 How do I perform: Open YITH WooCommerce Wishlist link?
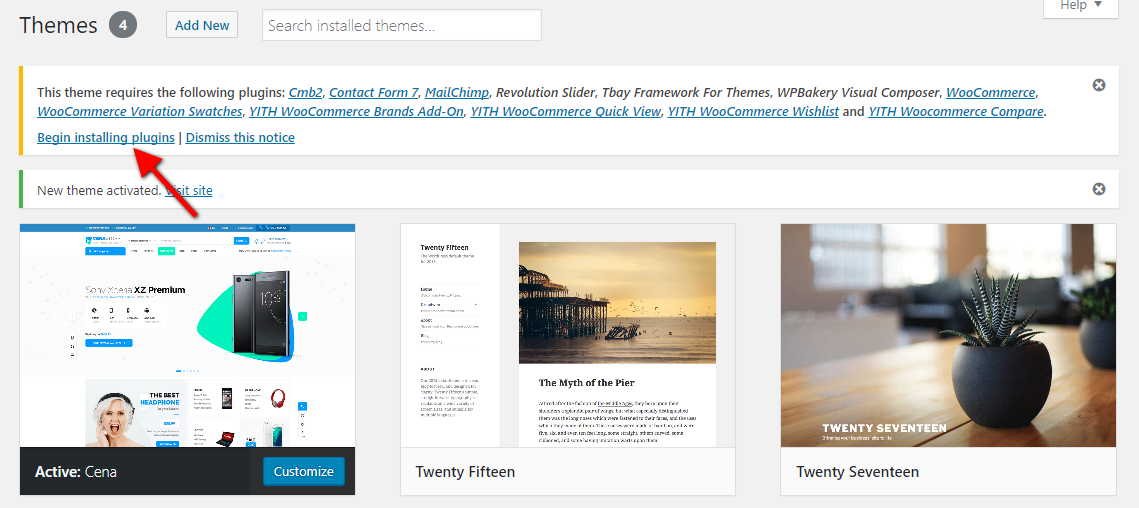click(x=753, y=111)
